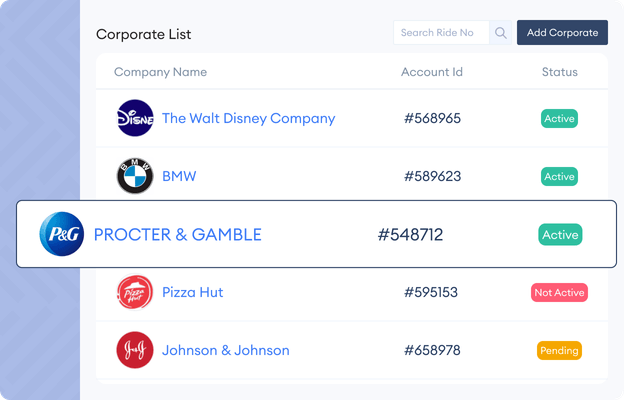Click the P&G logo icon
Screen dimensions: 624x400
(x=62, y=234)
